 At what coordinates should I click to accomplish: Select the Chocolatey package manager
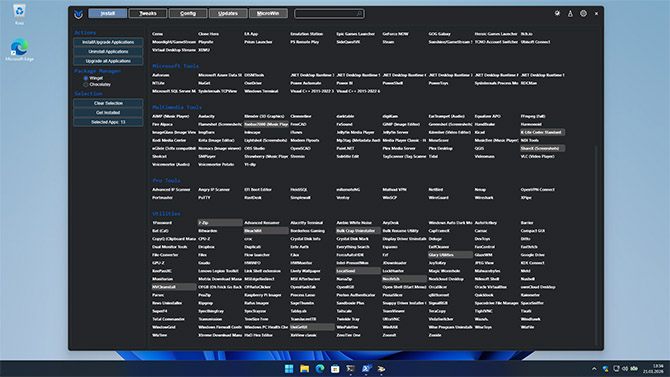pyautogui.click(x=97, y=84)
